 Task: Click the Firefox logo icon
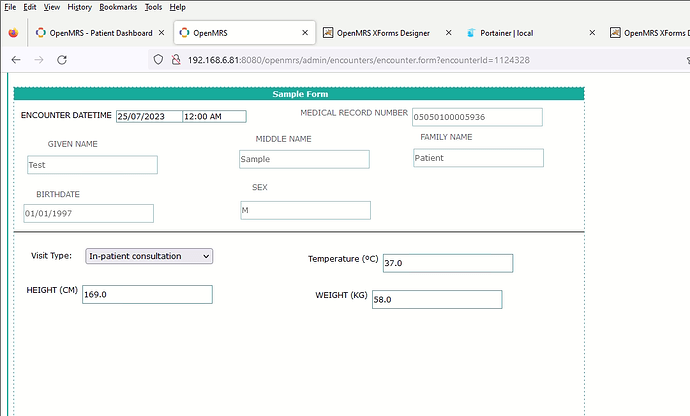(x=12, y=33)
